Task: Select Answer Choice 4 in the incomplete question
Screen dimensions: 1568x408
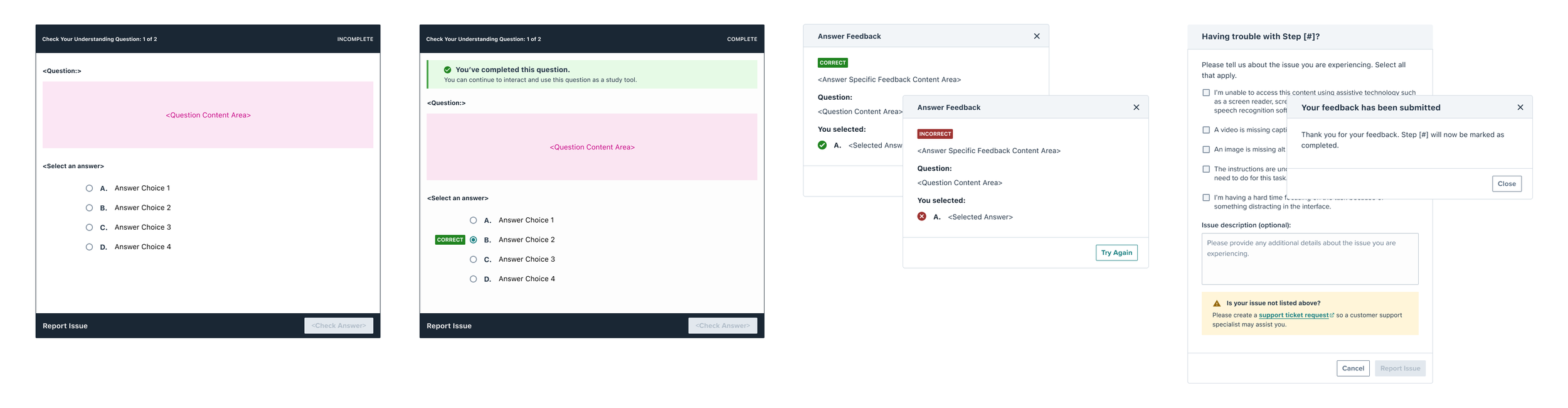Action: (89, 247)
